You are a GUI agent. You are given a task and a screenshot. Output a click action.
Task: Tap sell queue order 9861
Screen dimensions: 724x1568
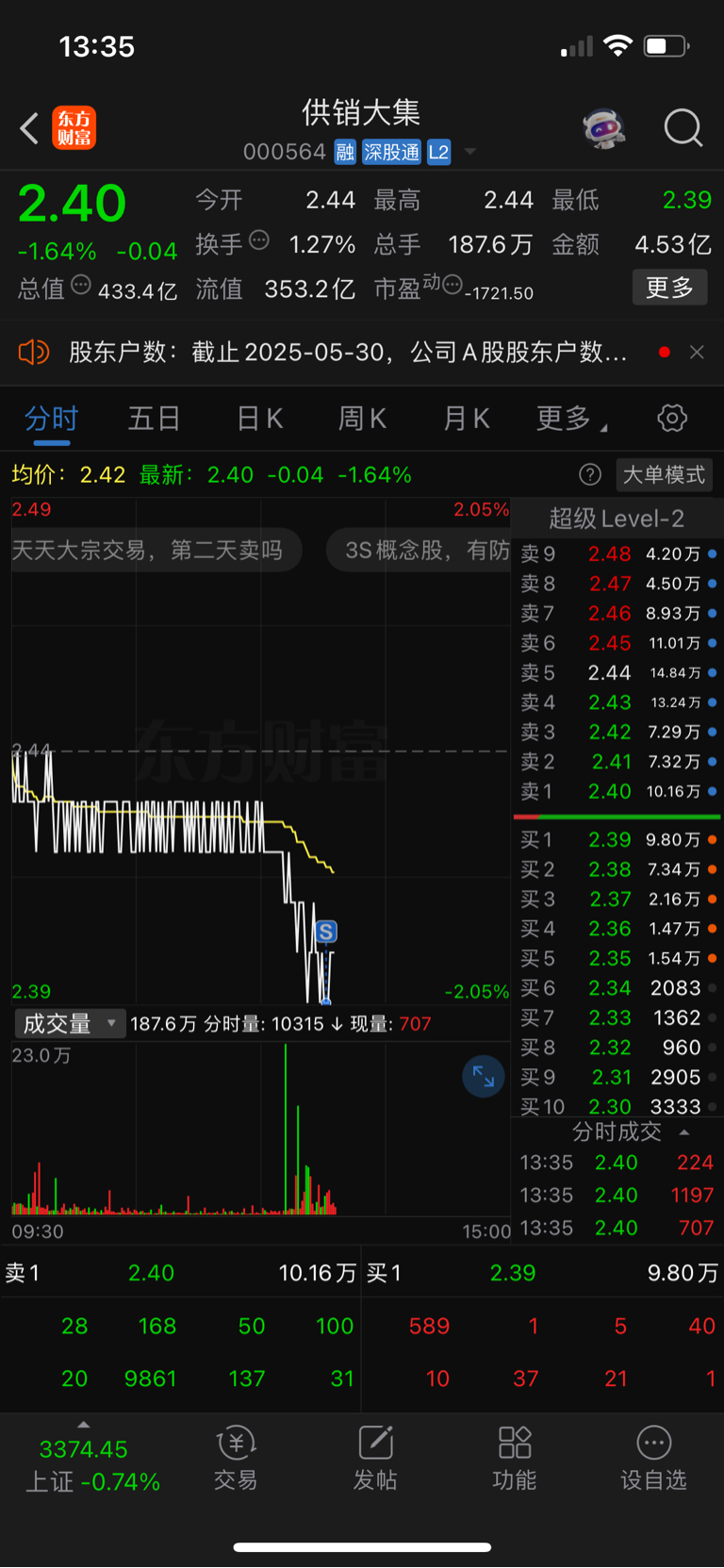click(151, 1378)
